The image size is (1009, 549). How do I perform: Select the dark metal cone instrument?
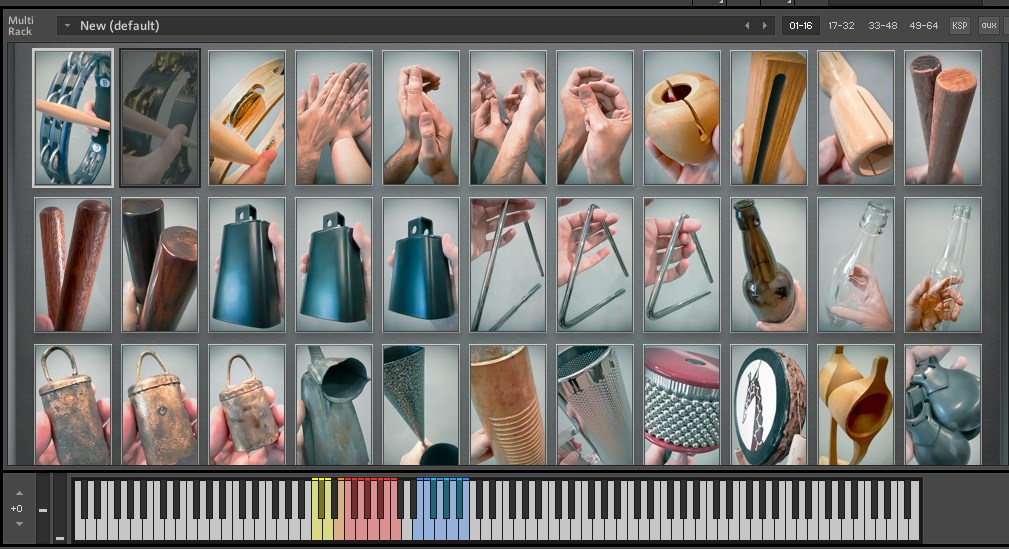tap(421, 405)
